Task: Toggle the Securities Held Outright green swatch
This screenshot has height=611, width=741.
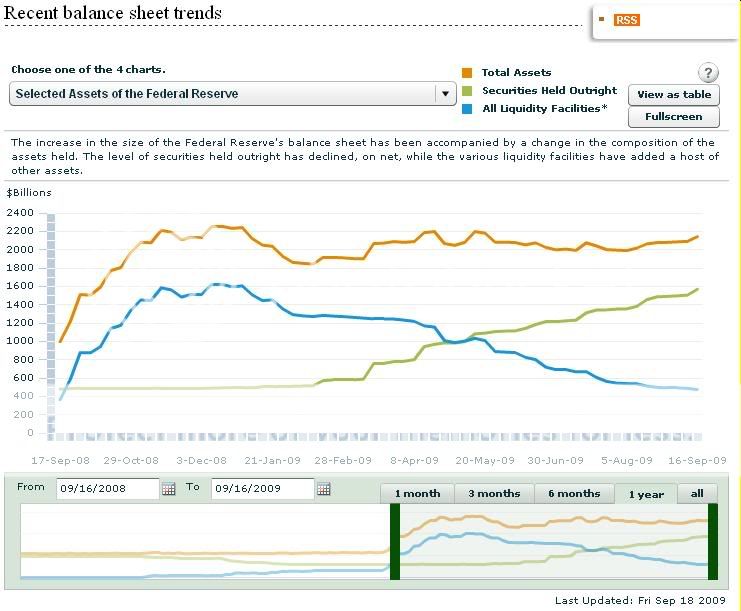Action: click(467, 91)
